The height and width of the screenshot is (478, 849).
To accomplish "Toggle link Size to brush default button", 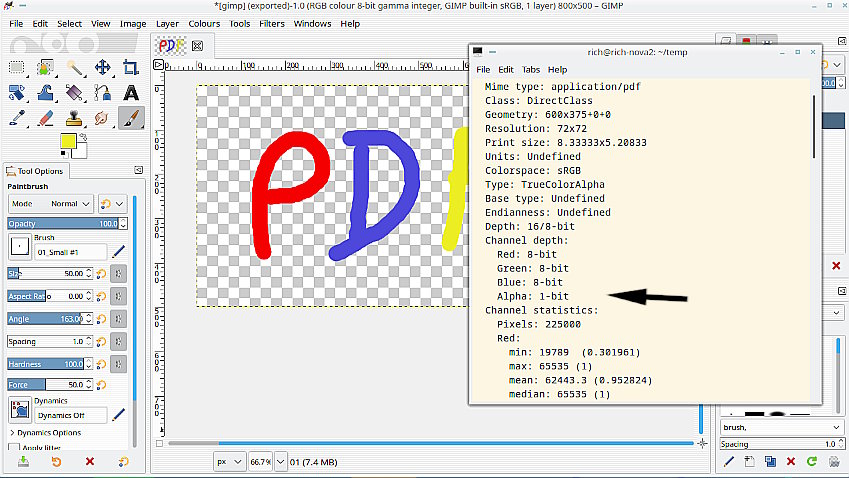I will point(118,273).
